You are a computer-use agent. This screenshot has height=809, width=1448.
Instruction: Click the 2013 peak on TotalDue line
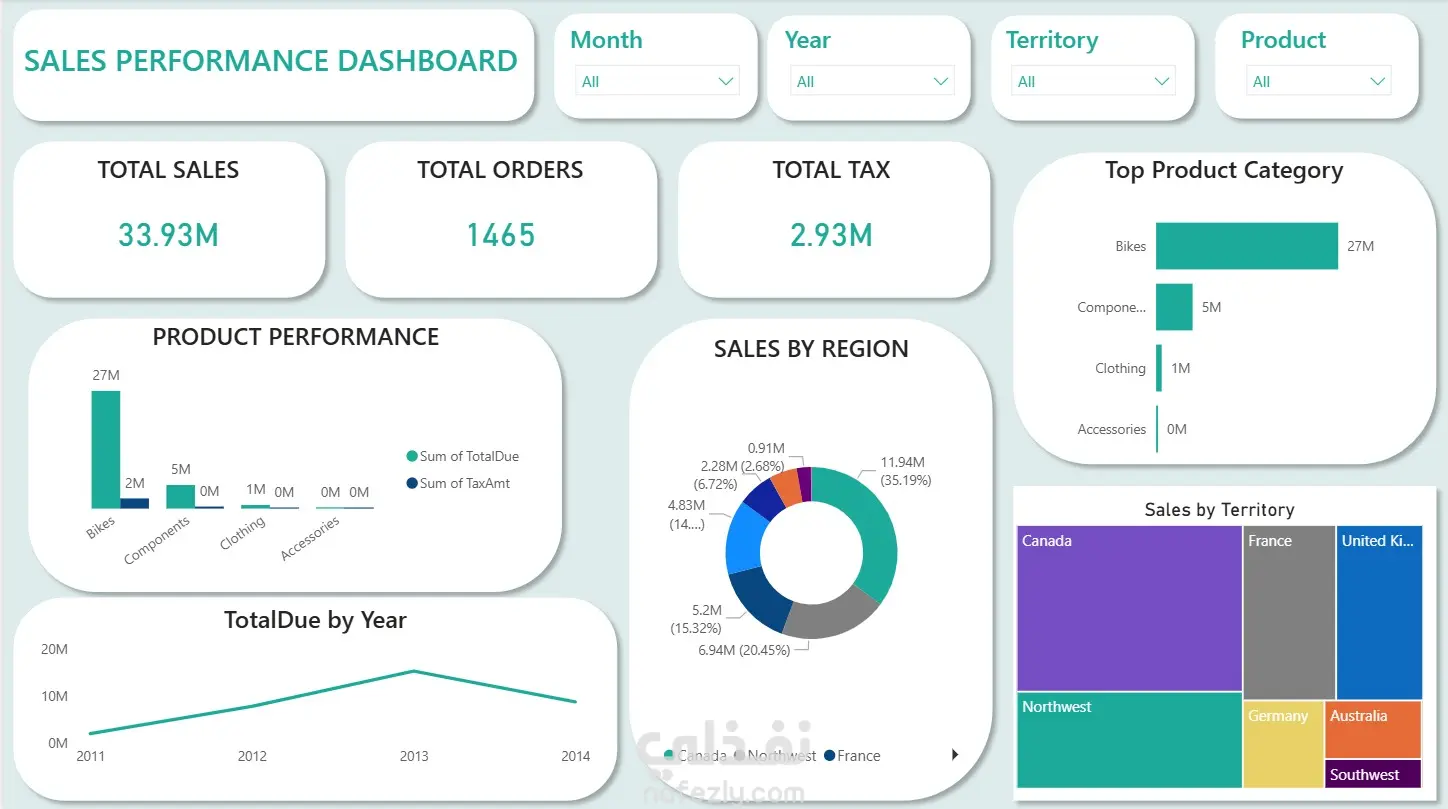414,671
